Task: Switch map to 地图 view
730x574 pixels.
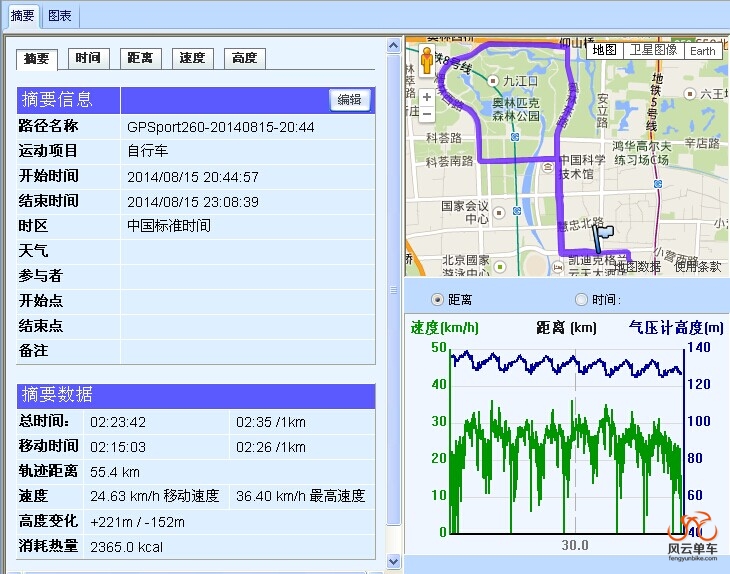Action: click(605, 50)
